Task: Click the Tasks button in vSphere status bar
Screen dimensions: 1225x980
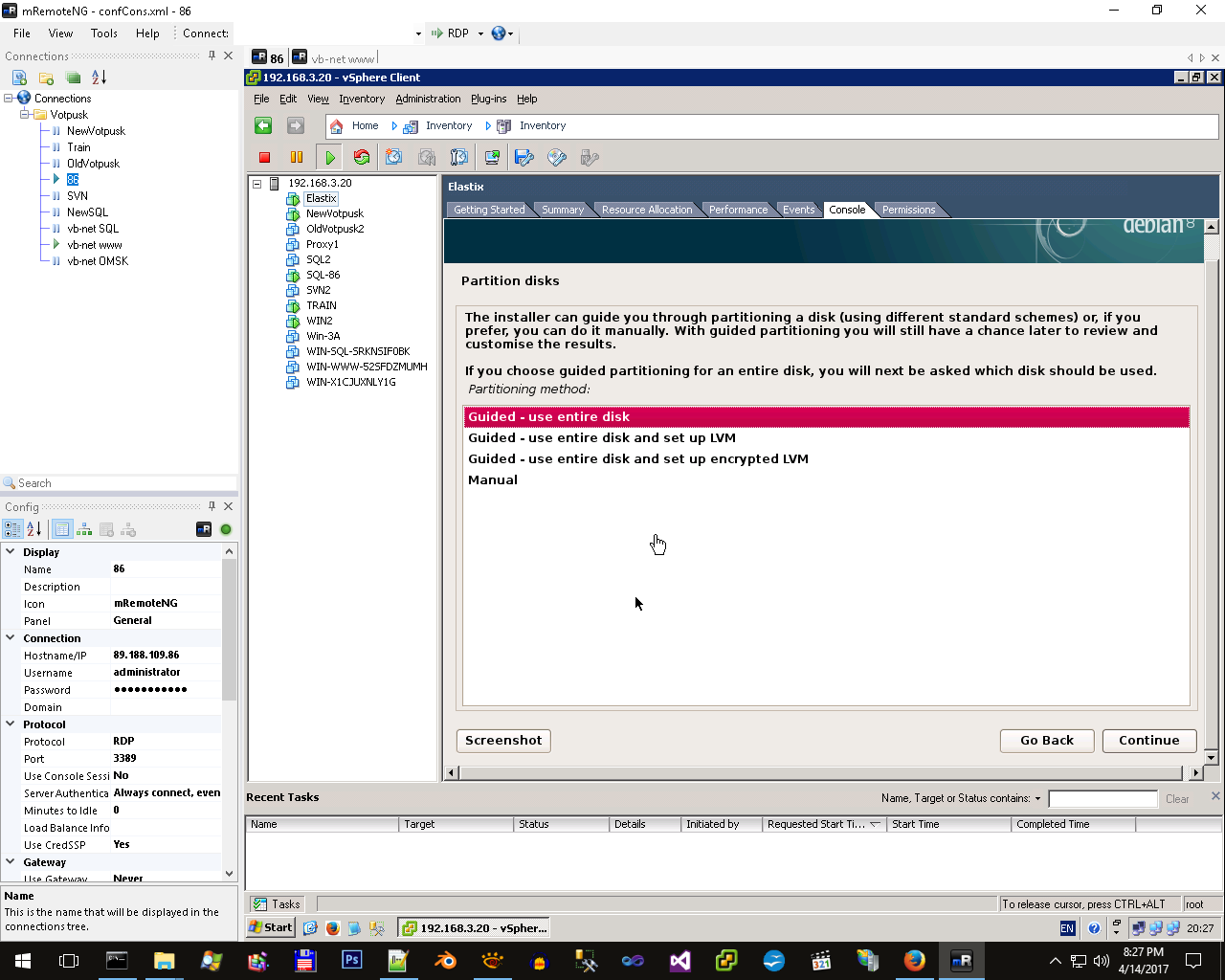Action: [x=277, y=904]
